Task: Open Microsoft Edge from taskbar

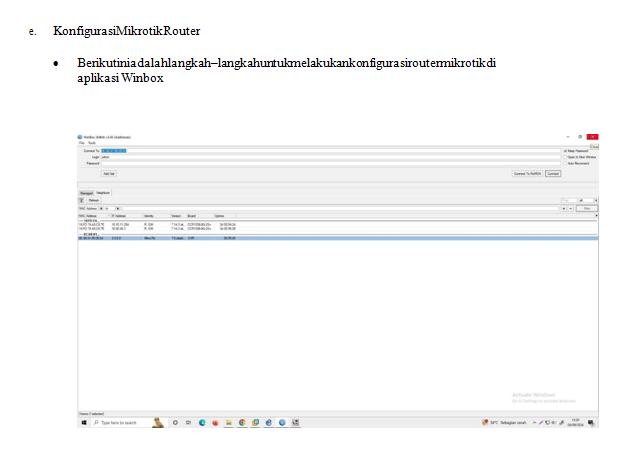Action: pos(202,423)
